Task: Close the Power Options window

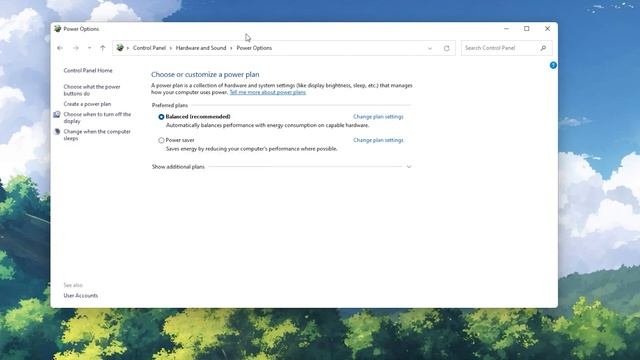Action: click(x=547, y=29)
